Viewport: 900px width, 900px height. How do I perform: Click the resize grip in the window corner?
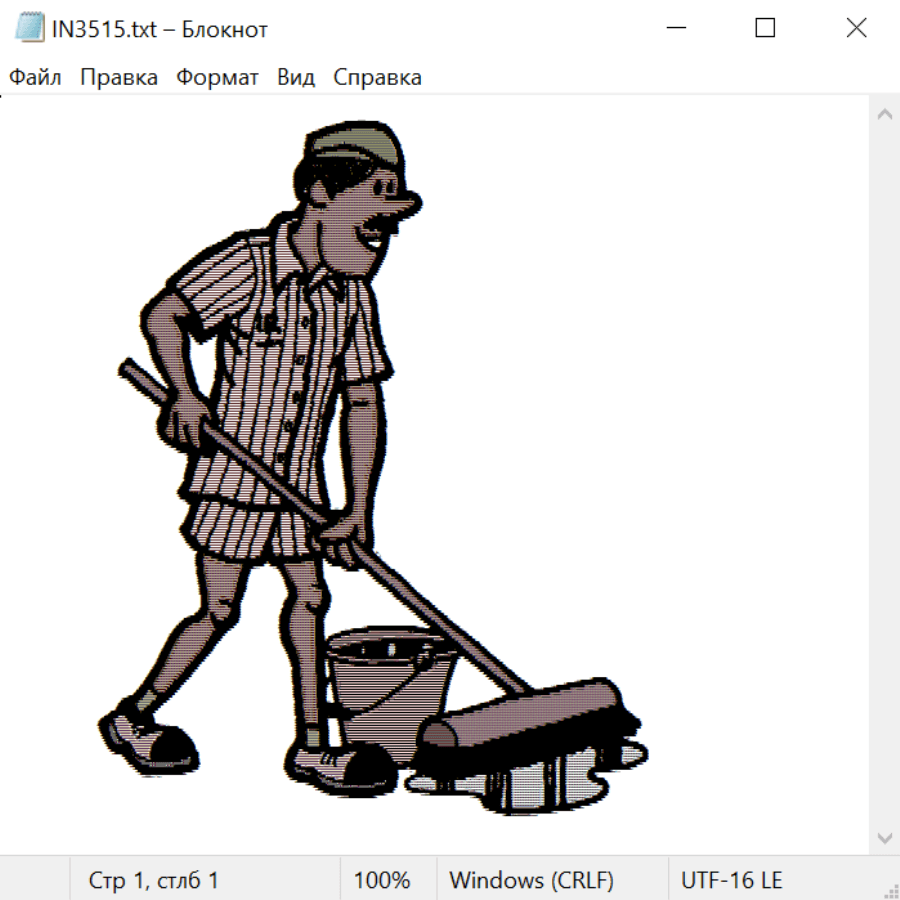890,890
